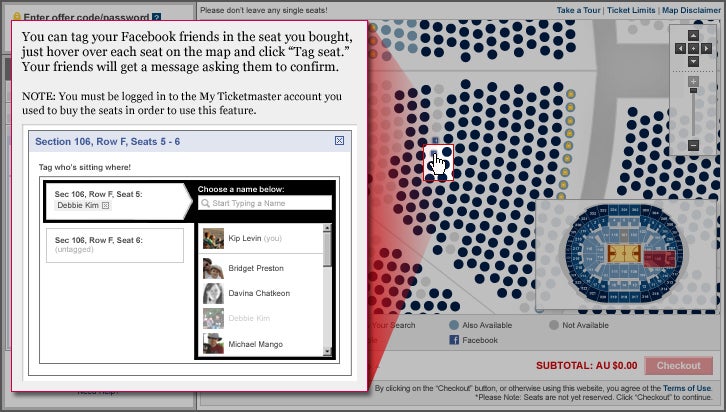Pan the seat map up
The height and width of the screenshot is (412, 726).
pos(693,35)
